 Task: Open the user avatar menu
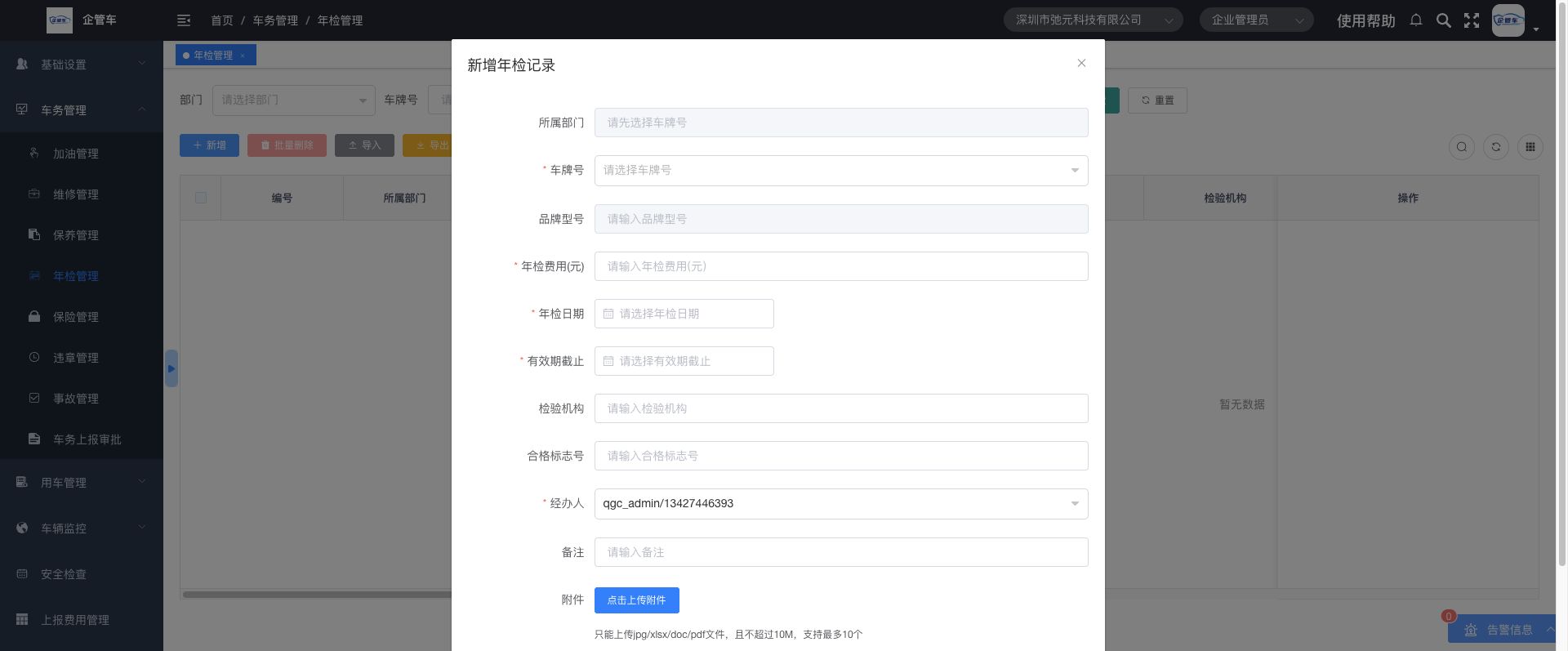pyautogui.click(x=1508, y=20)
